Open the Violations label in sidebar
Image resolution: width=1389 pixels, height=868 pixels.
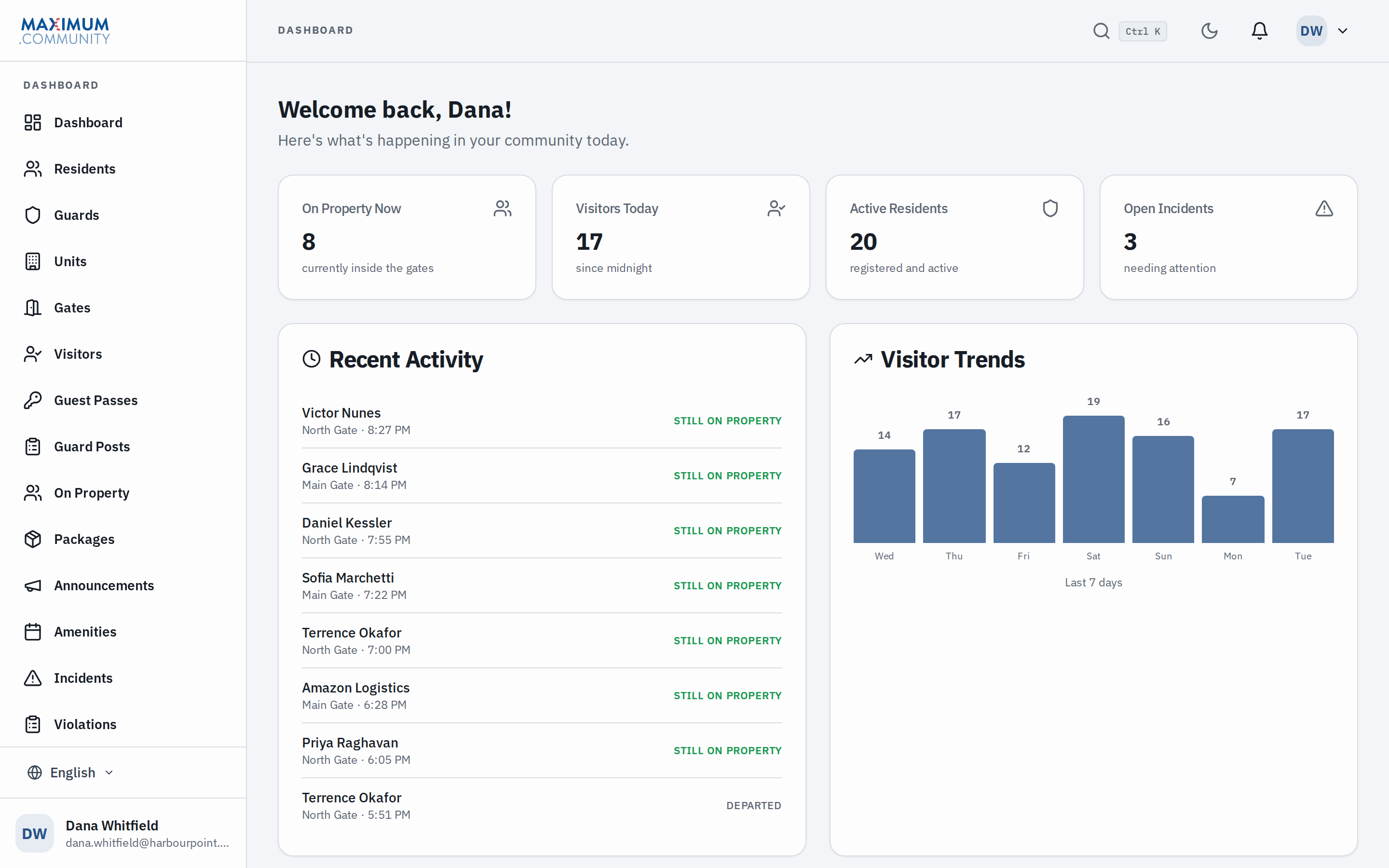tap(85, 724)
